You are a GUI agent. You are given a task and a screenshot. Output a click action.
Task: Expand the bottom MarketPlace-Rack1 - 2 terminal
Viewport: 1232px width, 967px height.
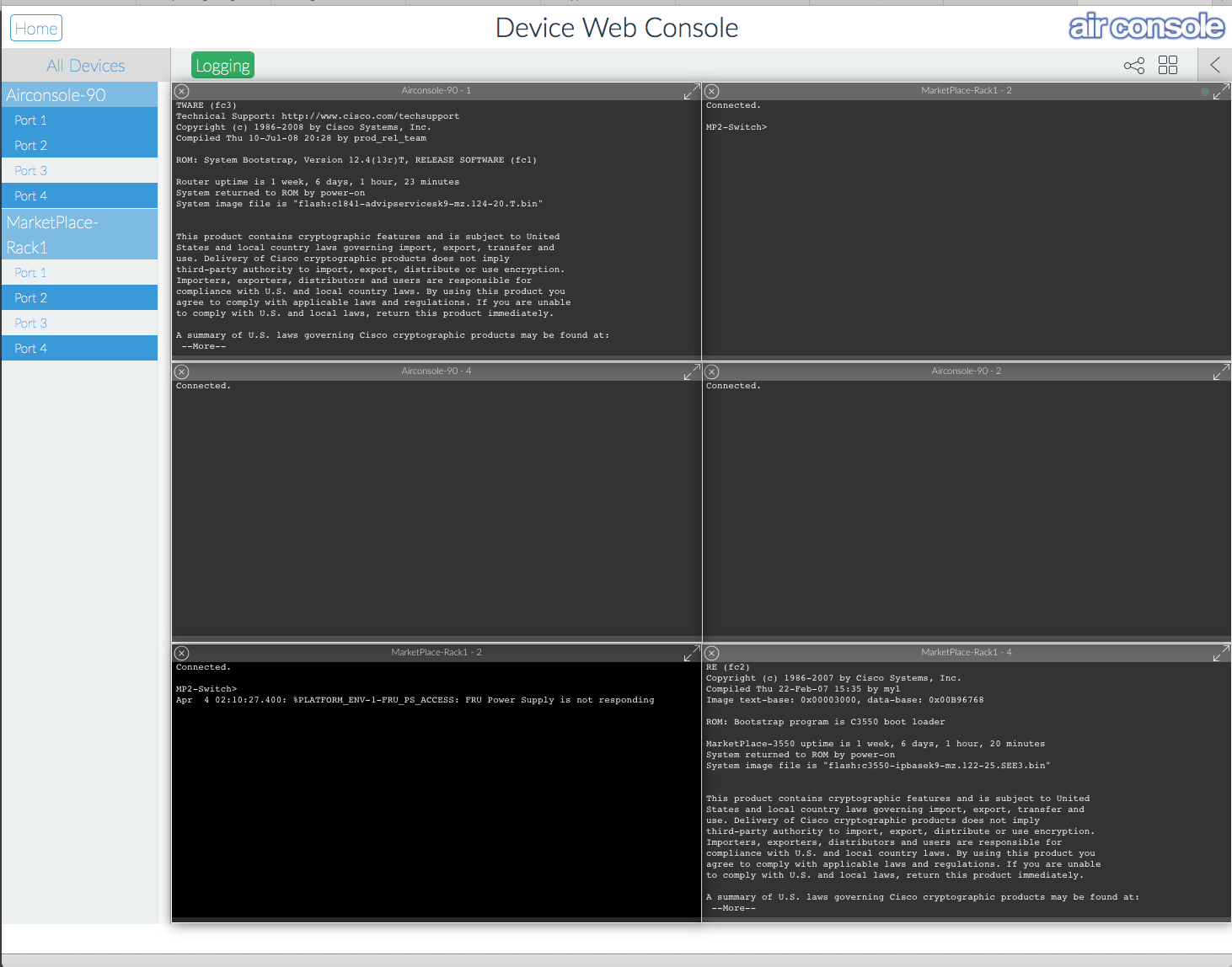pos(692,653)
